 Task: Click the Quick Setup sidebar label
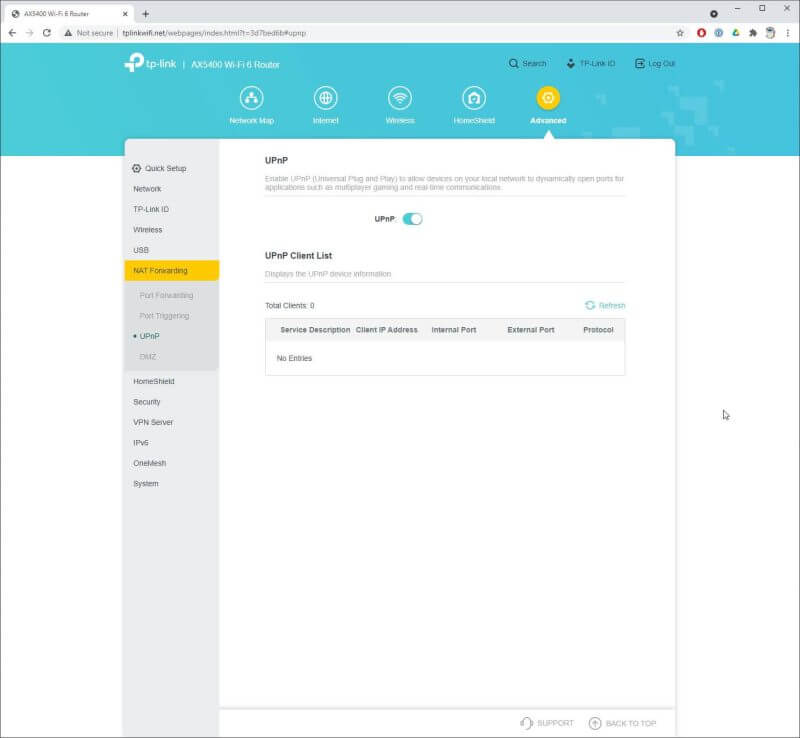[x=165, y=168]
